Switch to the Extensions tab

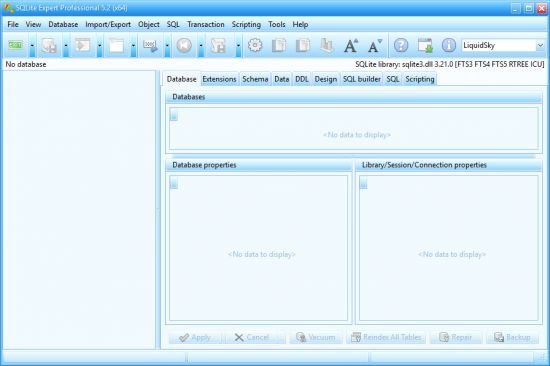pyautogui.click(x=219, y=79)
